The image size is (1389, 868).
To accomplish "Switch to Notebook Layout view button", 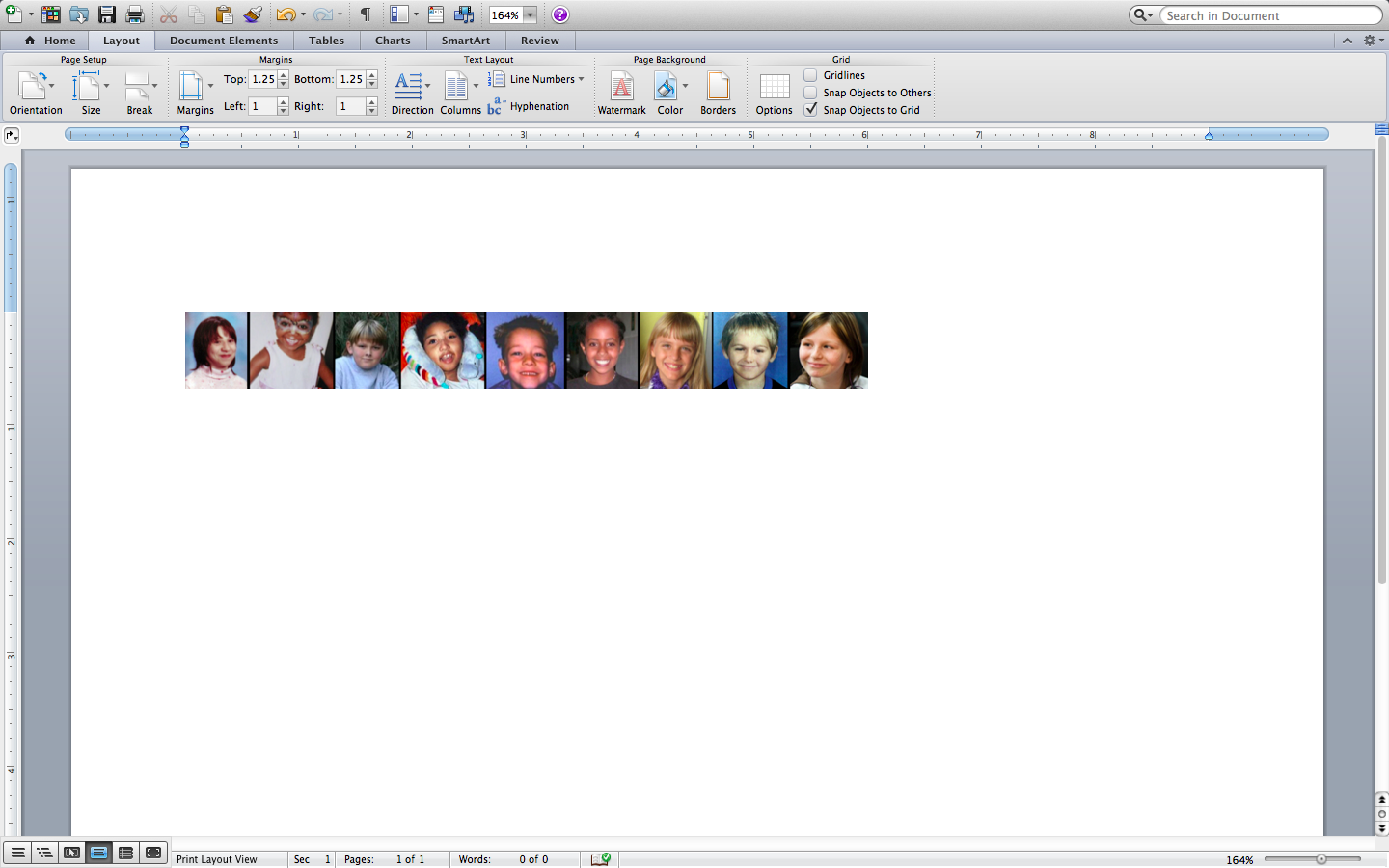I will point(125,853).
